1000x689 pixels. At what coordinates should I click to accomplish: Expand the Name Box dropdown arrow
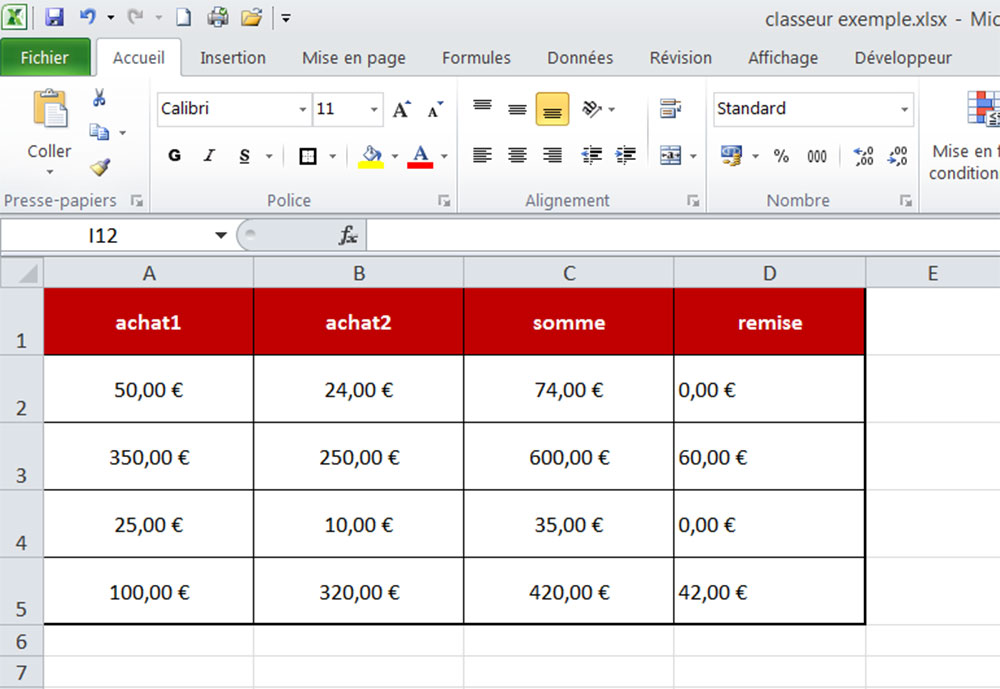(221, 235)
